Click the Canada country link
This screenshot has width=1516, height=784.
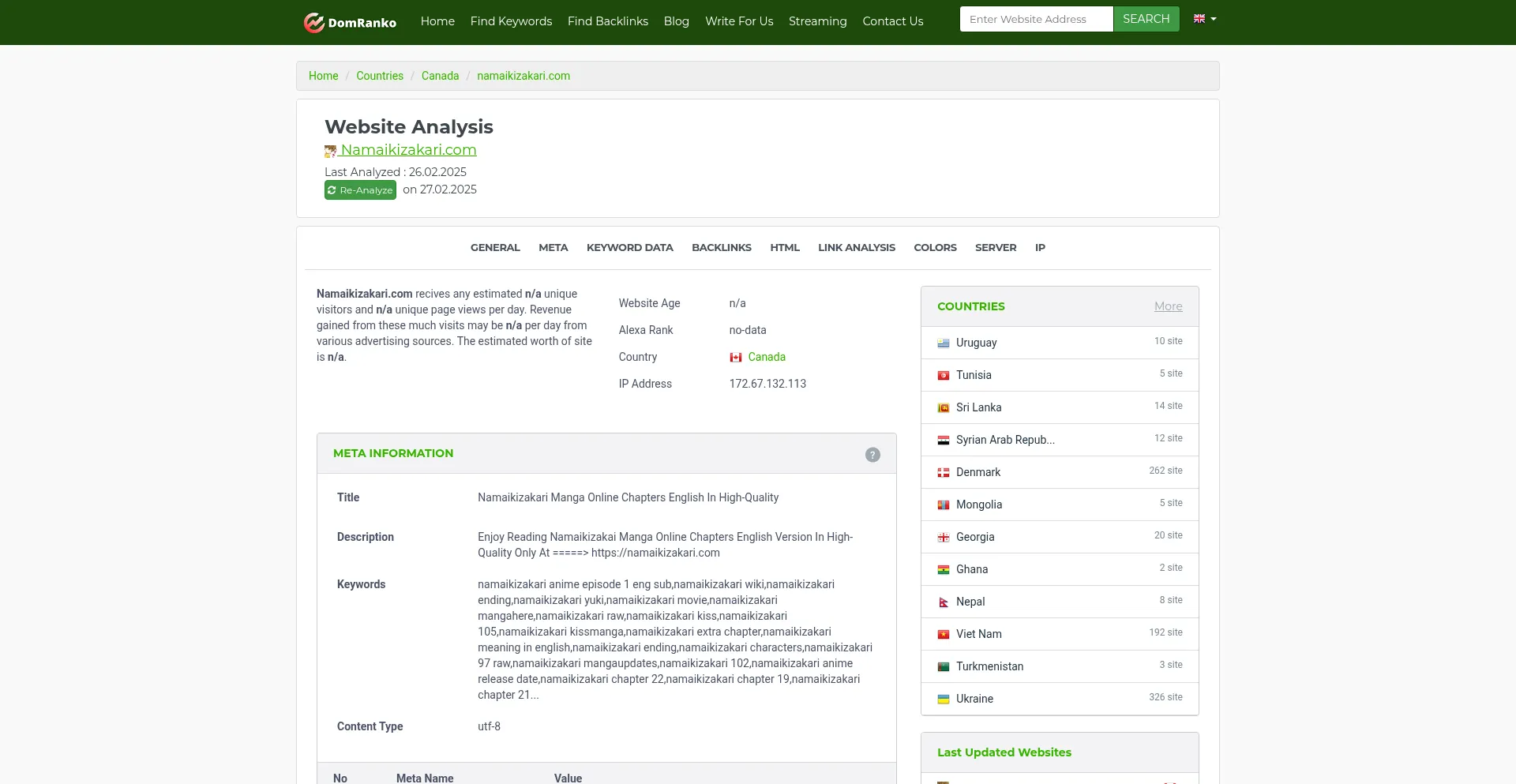point(767,357)
